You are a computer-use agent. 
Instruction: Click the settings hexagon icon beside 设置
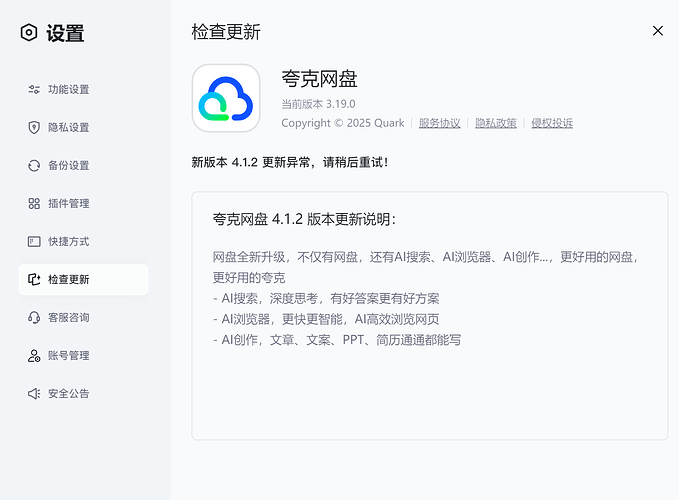coord(29,32)
